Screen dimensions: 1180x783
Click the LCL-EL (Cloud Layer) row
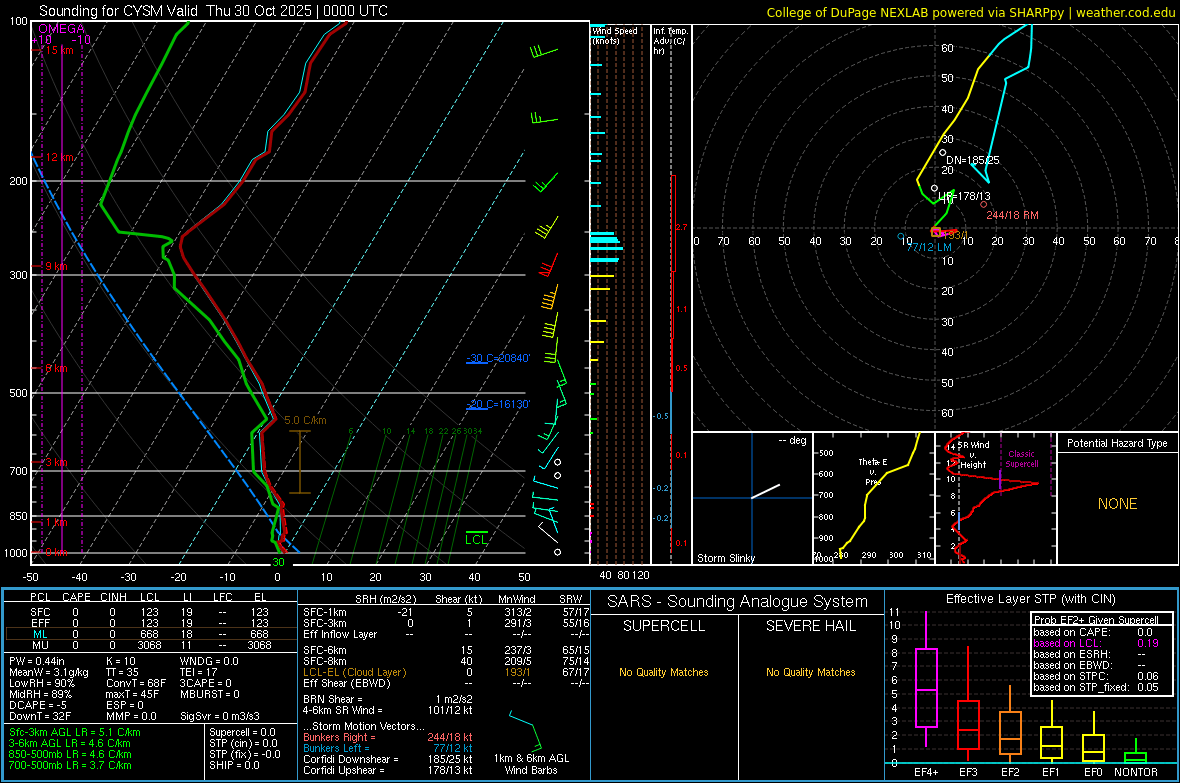click(x=446, y=672)
